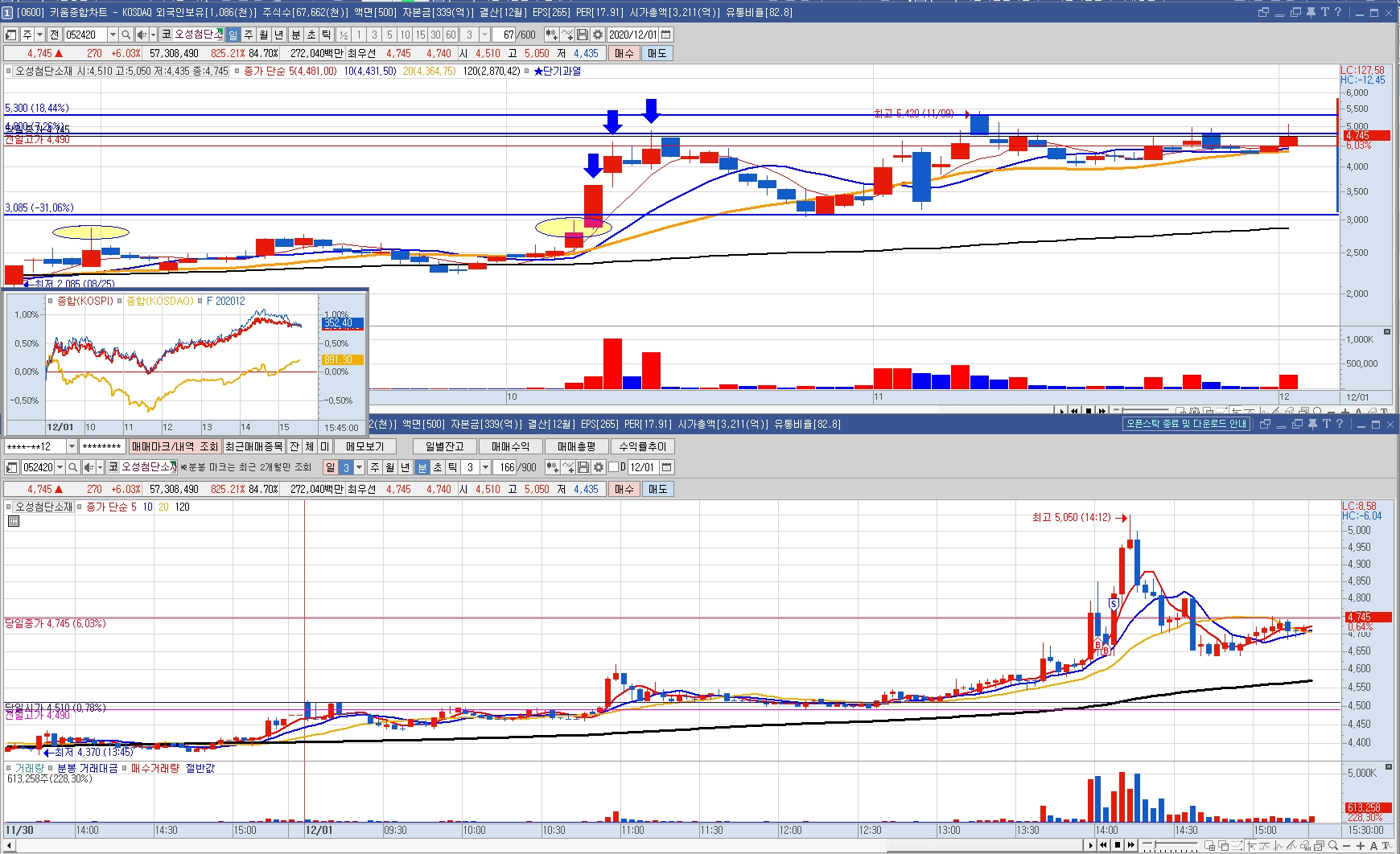Click the data grid icon under 오성첨단소재 in lower chart
The width and height of the screenshot is (1400, 854).
pos(13,521)
